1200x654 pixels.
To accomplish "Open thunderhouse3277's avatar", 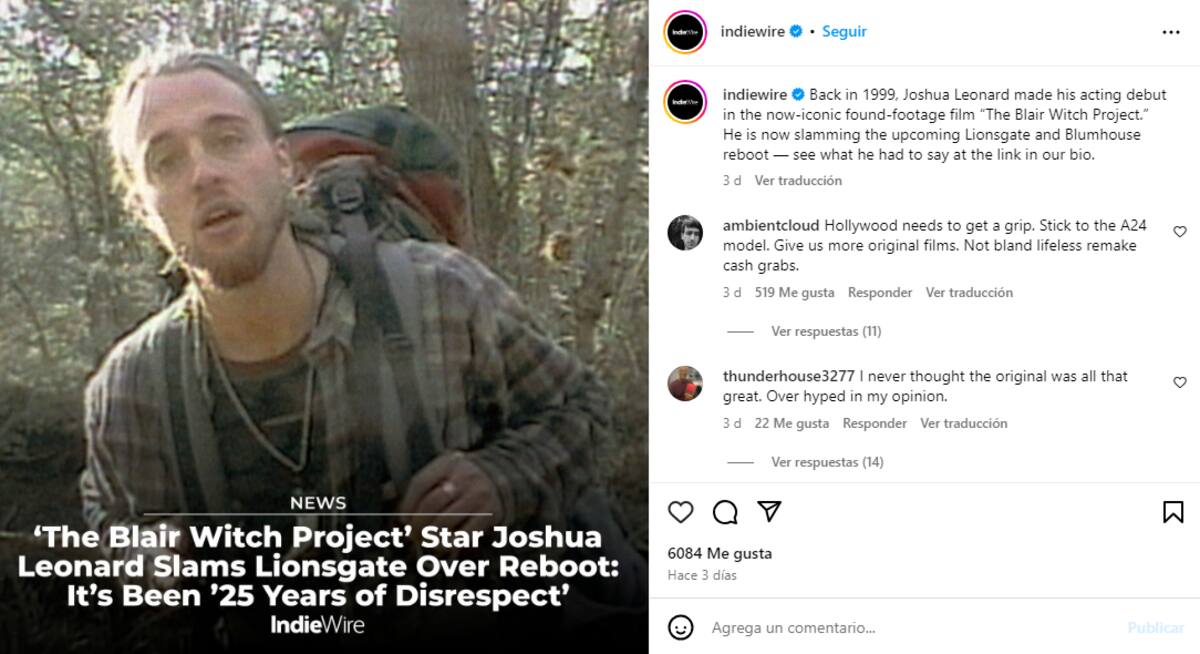I will [685, 383].
